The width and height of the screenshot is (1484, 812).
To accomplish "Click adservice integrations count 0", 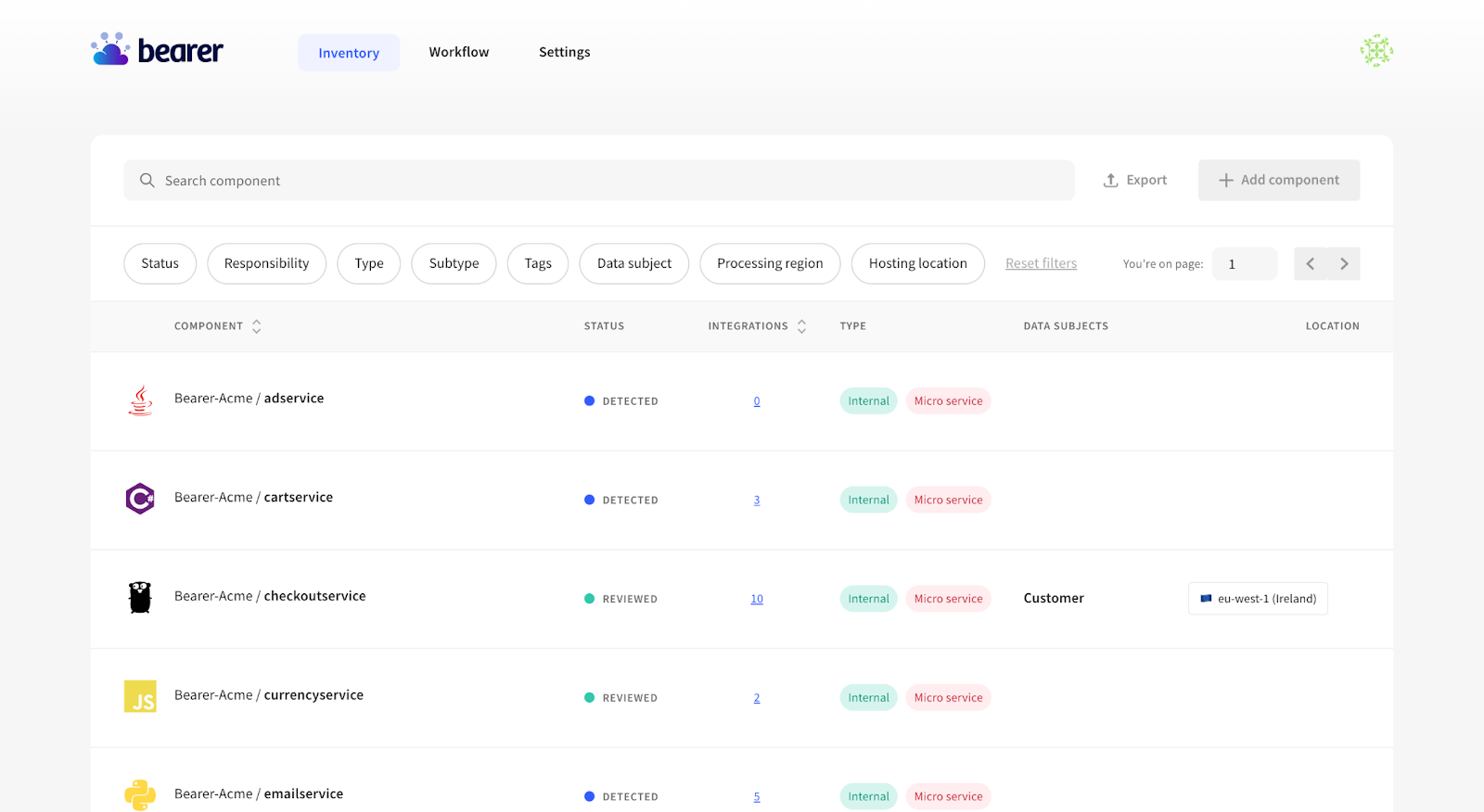I will tap(757, 401).
